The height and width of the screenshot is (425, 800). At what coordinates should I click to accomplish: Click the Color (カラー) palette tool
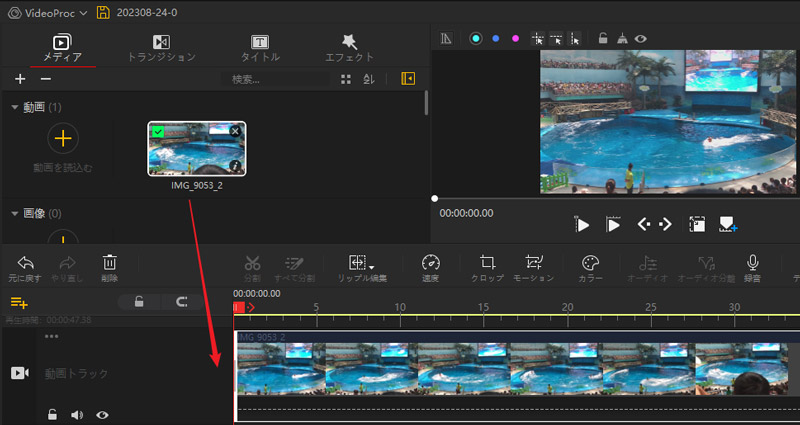(589, 264)
